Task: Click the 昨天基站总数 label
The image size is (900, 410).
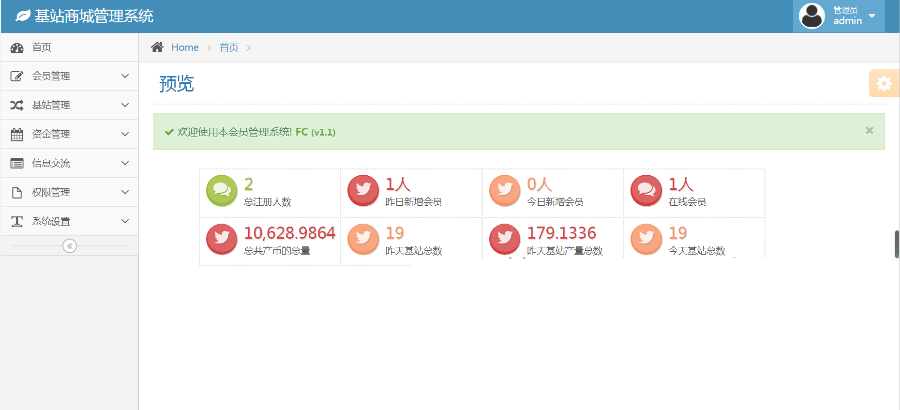Action: (414, 251)
